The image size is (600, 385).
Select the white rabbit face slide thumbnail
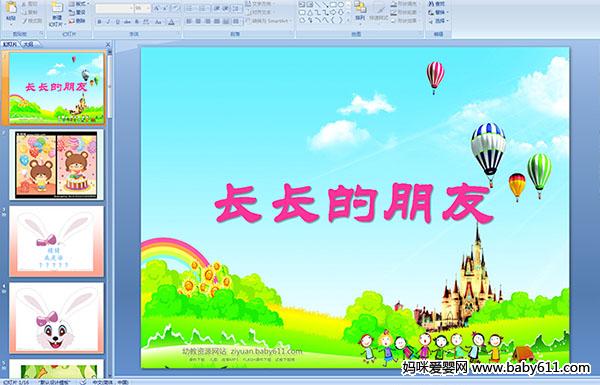(56, 318)
